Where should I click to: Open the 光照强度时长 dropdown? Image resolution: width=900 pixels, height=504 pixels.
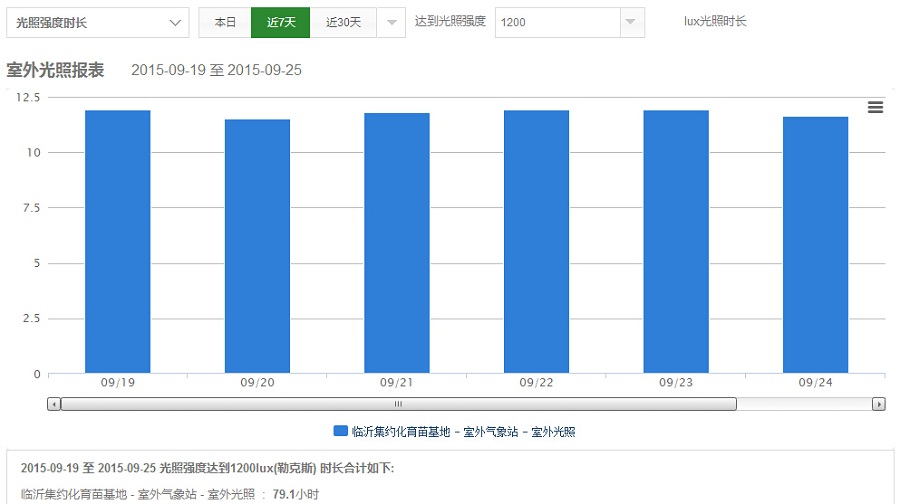97,22
